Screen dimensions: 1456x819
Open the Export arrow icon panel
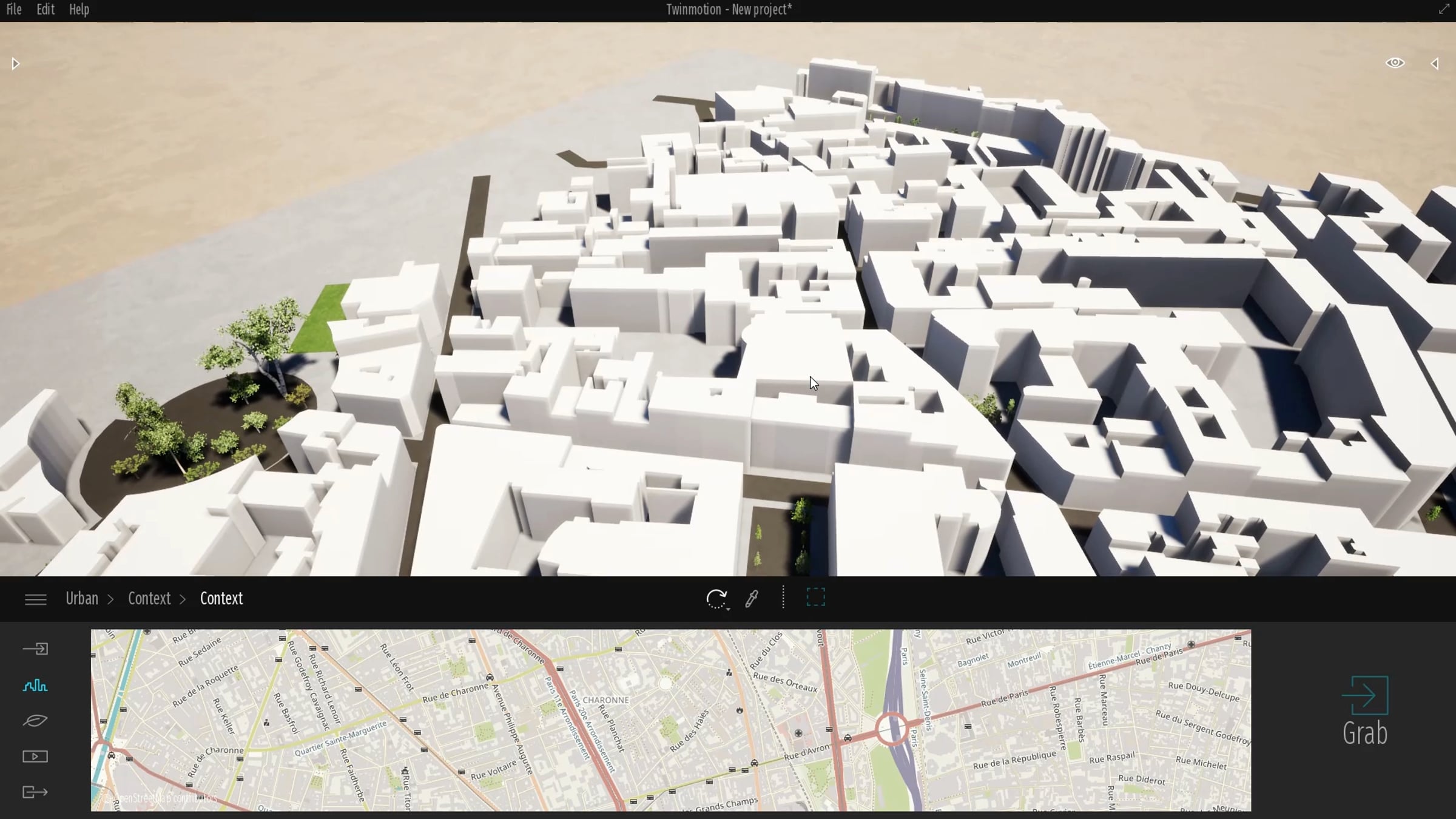[x=35, y=792]
